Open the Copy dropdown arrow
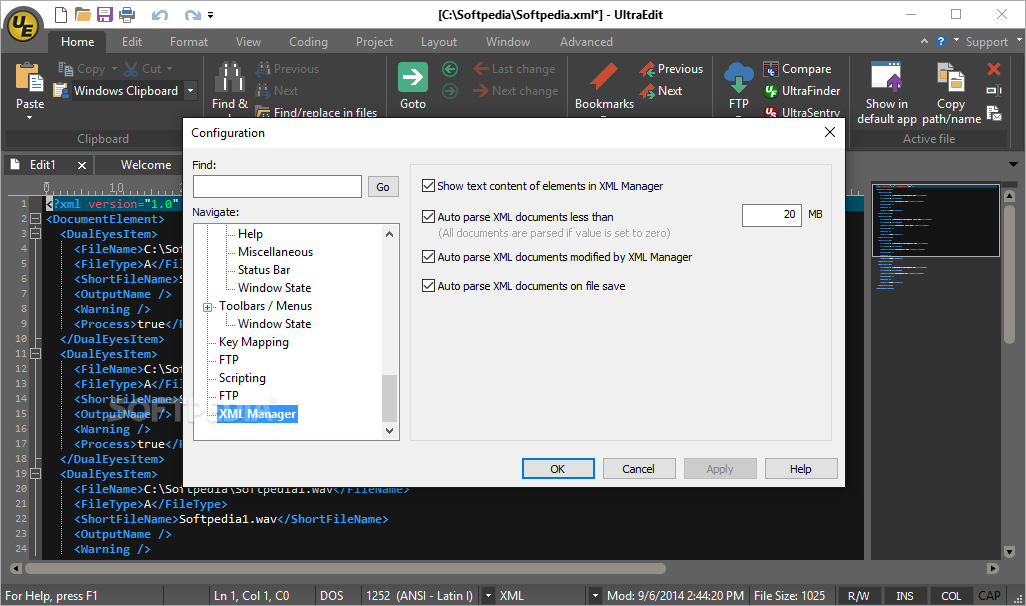1026x606 pixels. 114,69
